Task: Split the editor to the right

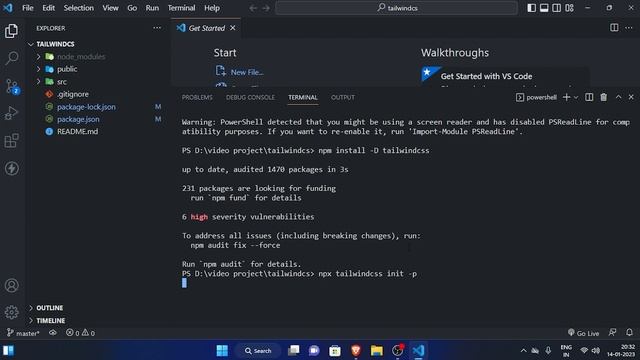Action: (614, 28)
